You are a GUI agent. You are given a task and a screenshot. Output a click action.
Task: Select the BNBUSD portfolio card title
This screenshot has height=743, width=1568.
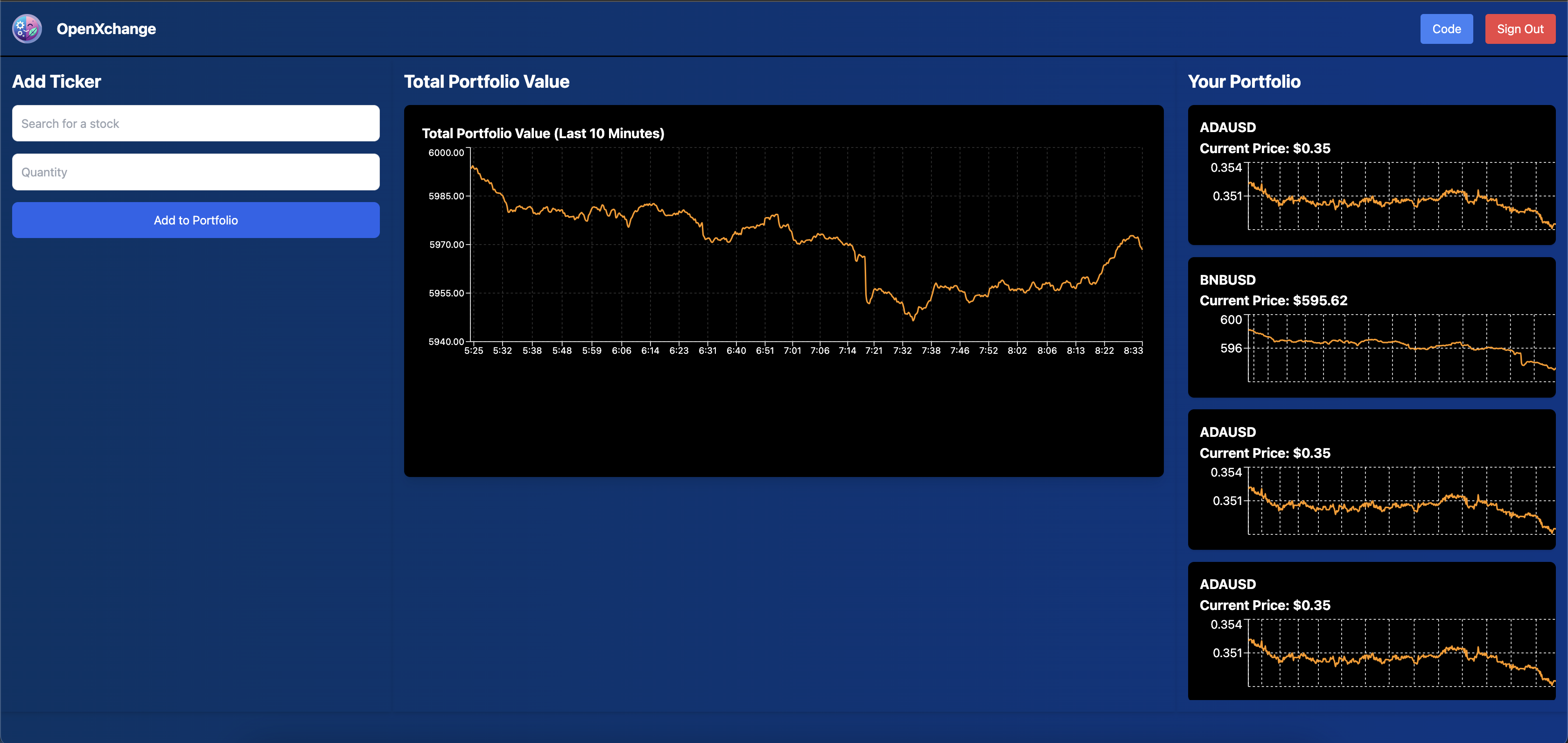1227,279
